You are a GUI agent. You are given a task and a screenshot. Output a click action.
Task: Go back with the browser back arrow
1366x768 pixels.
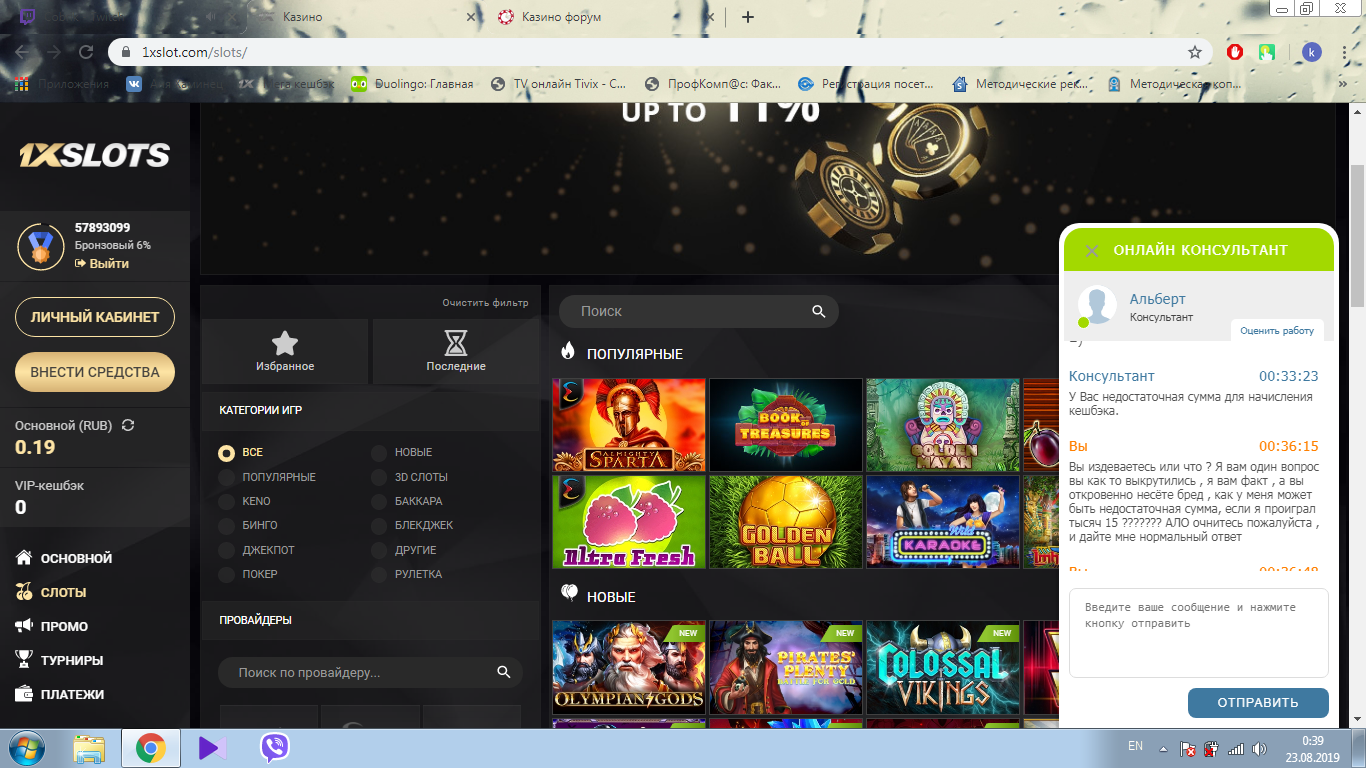click(x=23, y=52)
